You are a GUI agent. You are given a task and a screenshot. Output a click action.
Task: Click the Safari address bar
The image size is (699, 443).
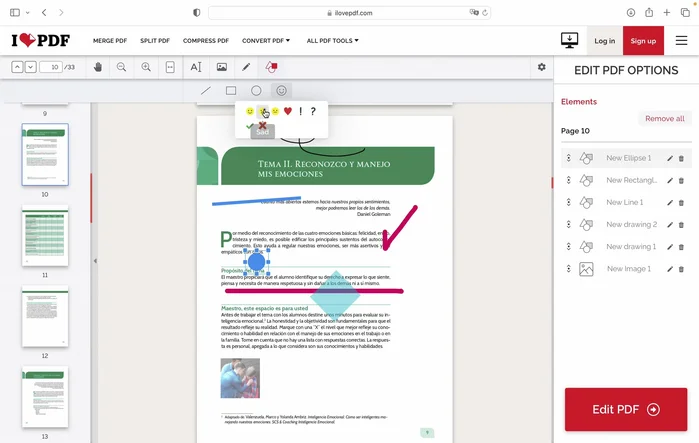click(350, 12)
